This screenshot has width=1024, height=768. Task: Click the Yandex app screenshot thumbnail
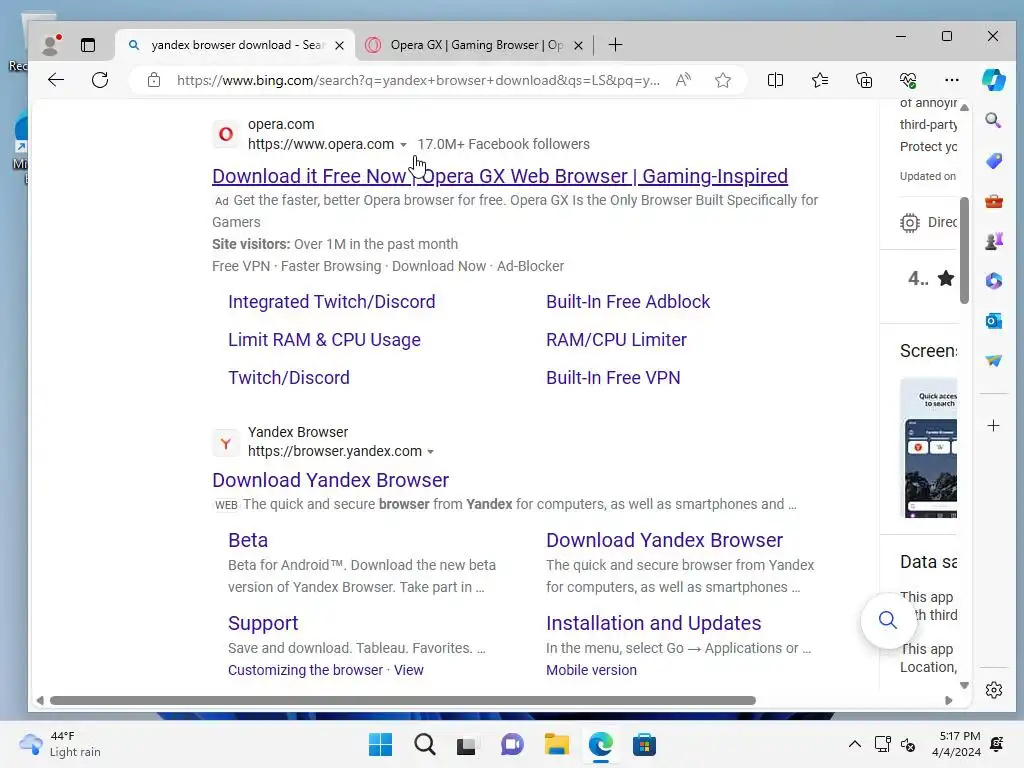pos(929,447)
